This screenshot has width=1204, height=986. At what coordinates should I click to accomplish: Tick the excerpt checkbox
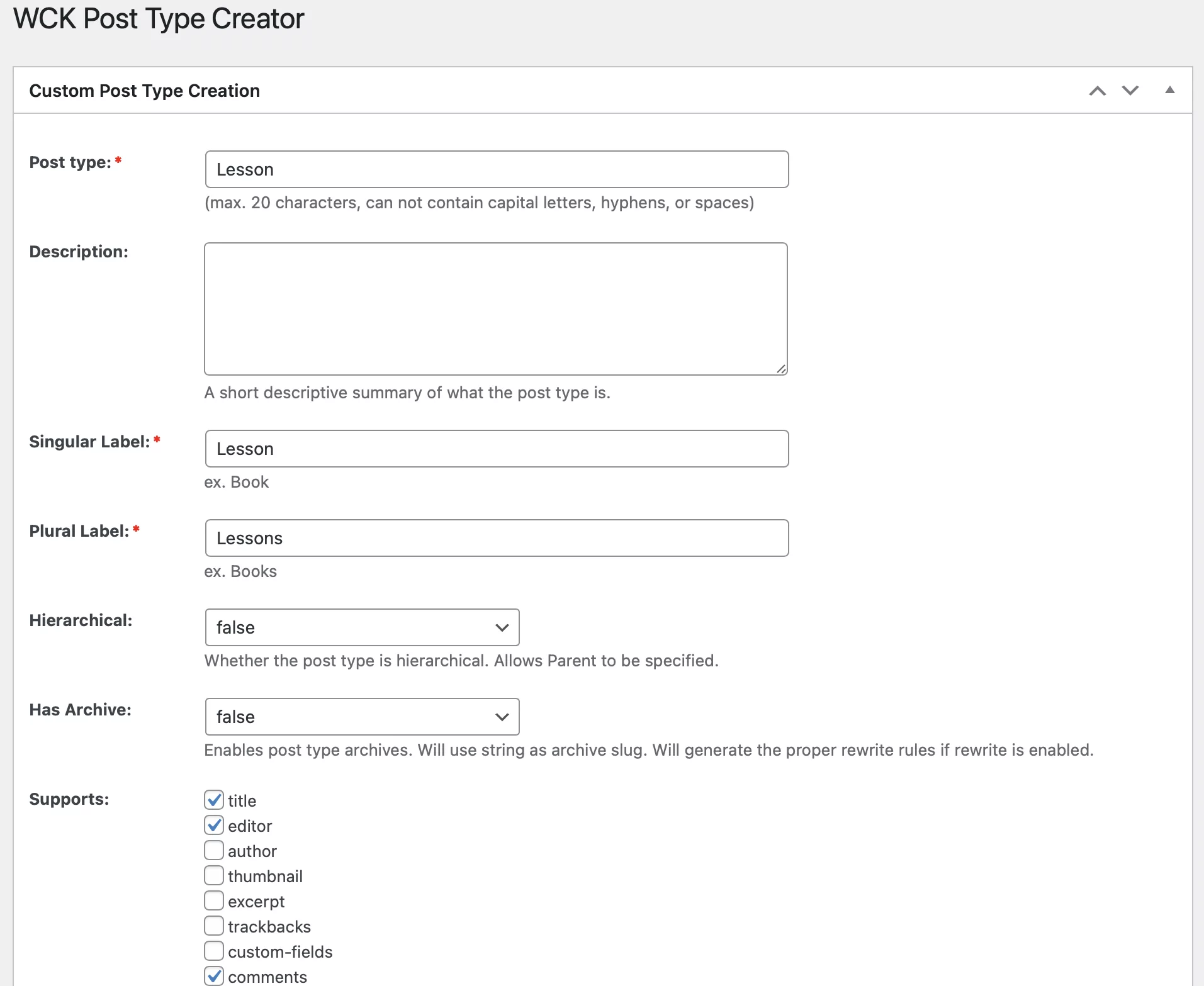[214, 900]
